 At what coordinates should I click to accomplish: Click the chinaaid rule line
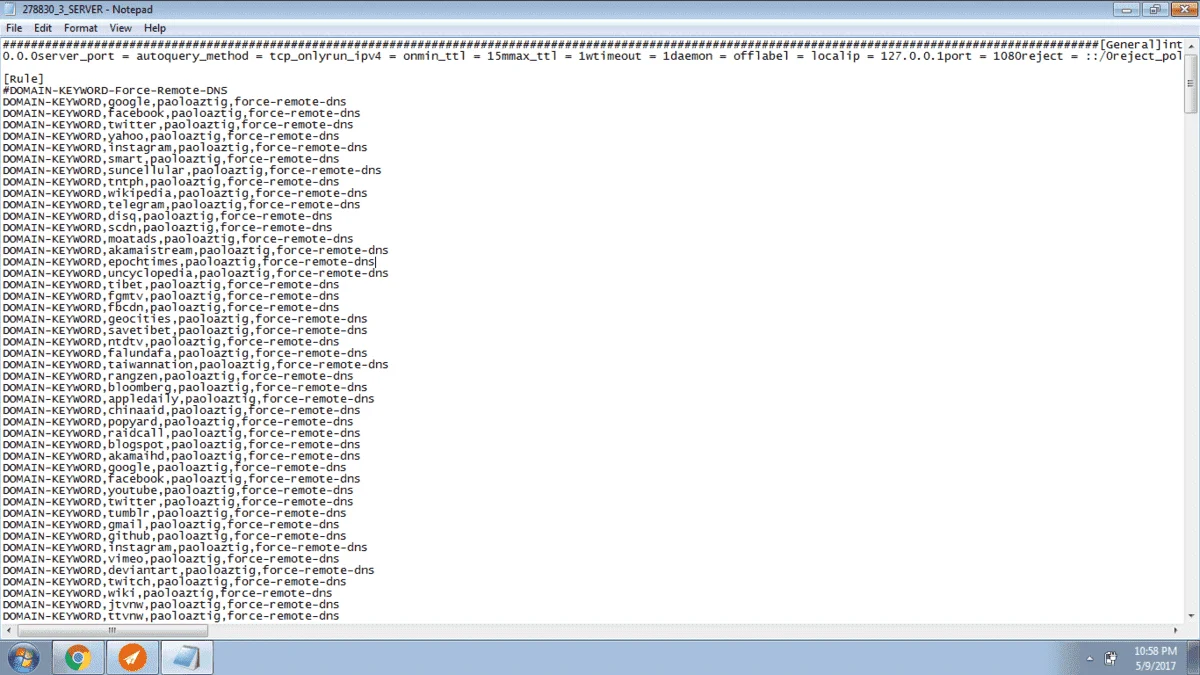click(181, 410)
